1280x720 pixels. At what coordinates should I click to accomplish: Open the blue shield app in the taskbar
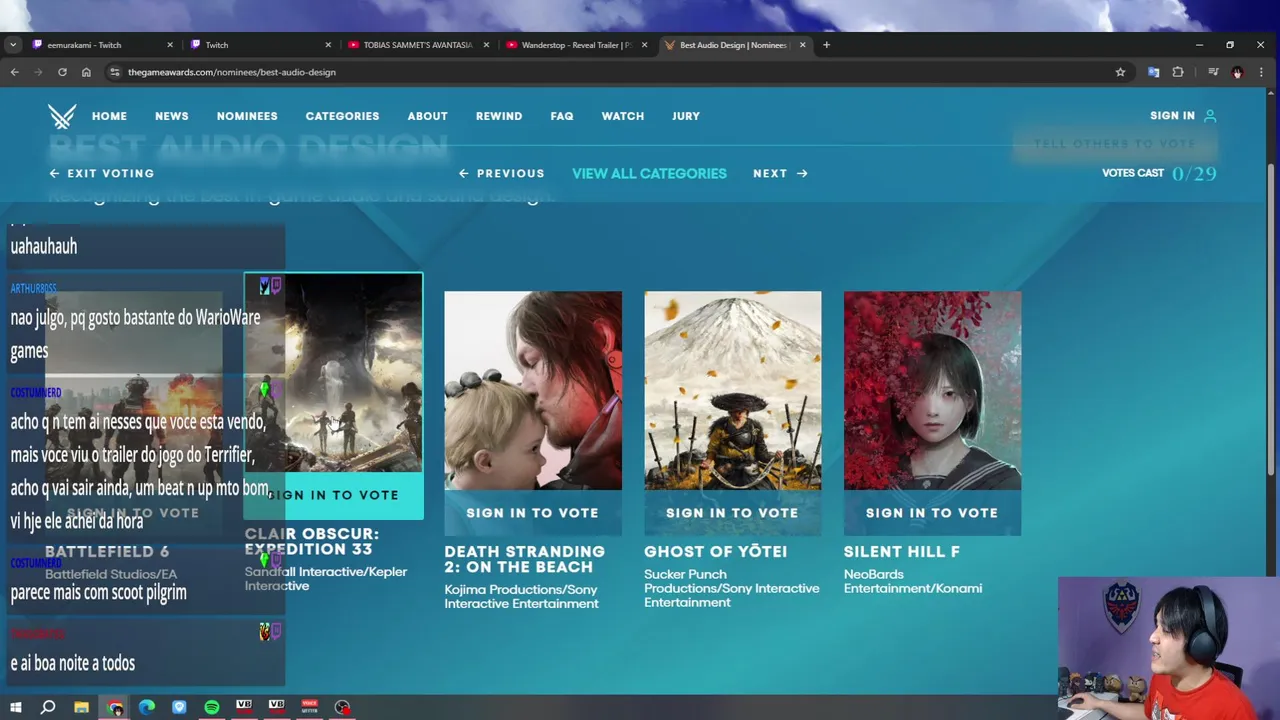click(179, 707)
